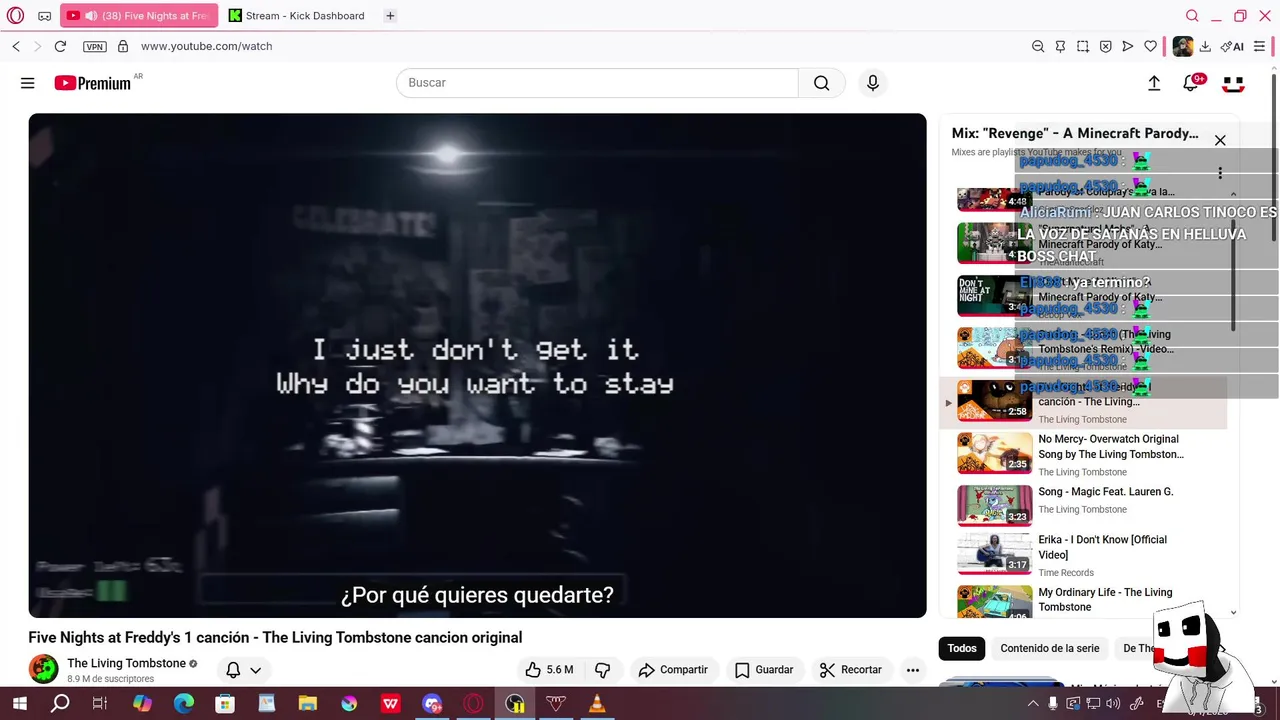Open the Opera menu logo
This screenshot has width=1280, height=720.
pyautogui.click(x=15, y=16)
